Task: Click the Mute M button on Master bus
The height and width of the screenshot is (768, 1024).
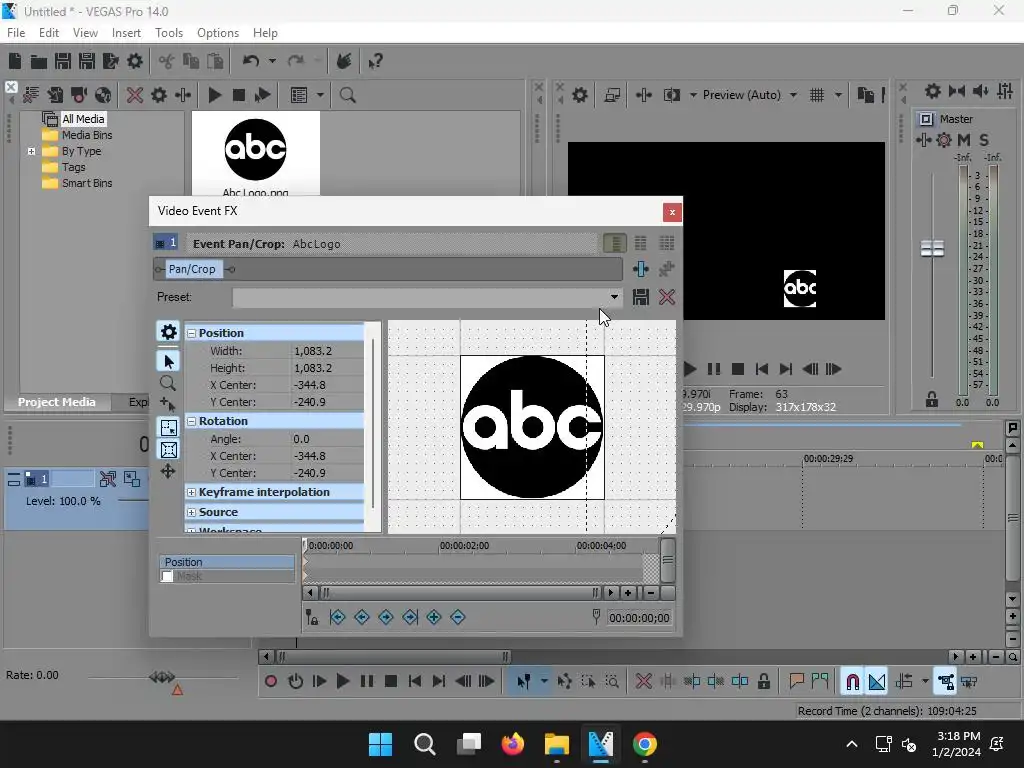Action: pyautogui.click(x=964, y=140)
